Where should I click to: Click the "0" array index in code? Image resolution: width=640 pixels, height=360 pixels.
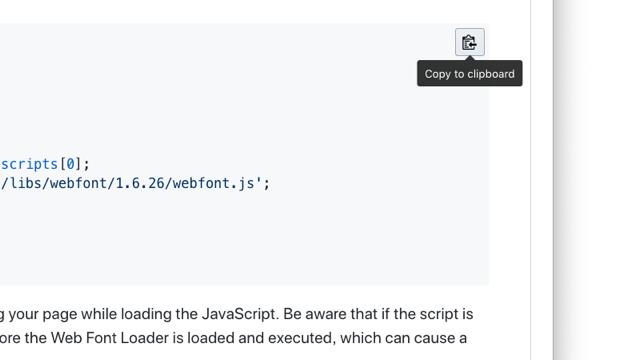click(x=70, y=164)
